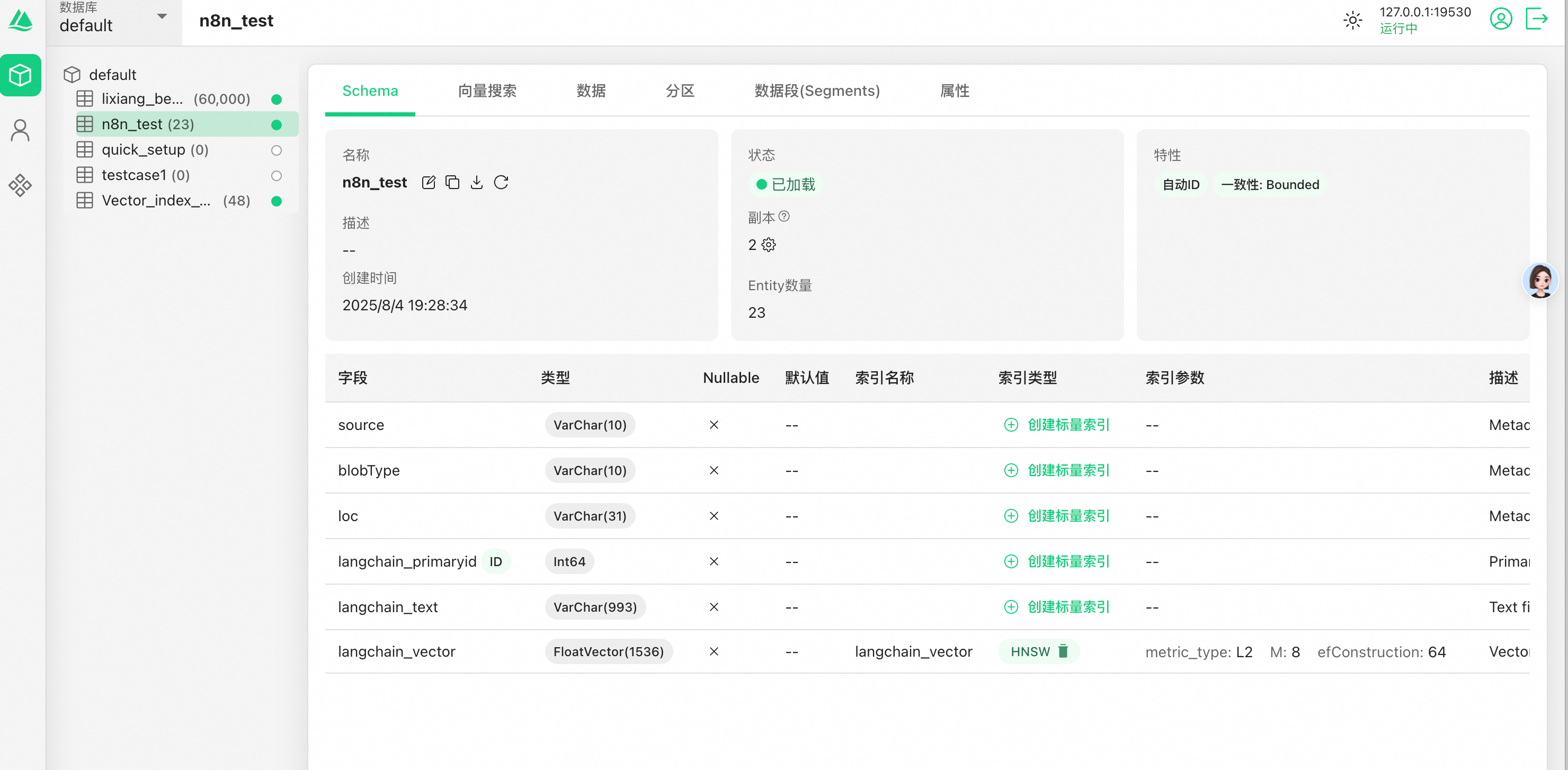Select the default database tree node
The height and width of the screenshot is (770, 1568).
(113, 75)
